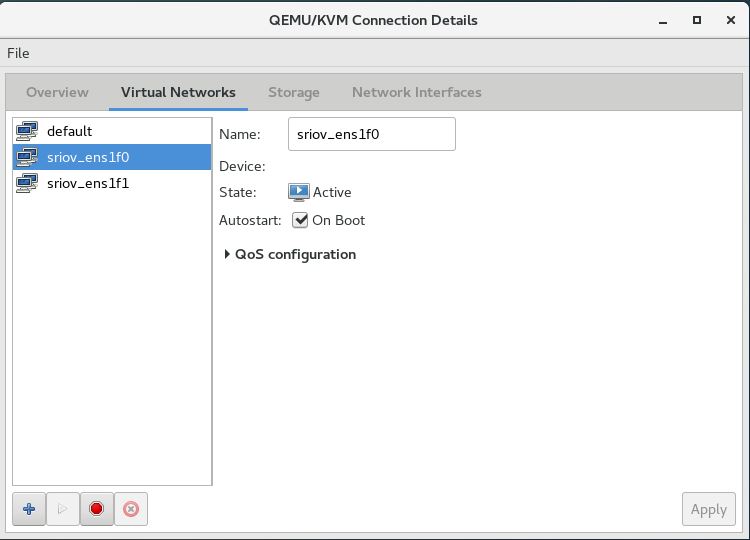Expand the QoS configuration section
The width and height of the screenshot is (750, 540).
290,254
